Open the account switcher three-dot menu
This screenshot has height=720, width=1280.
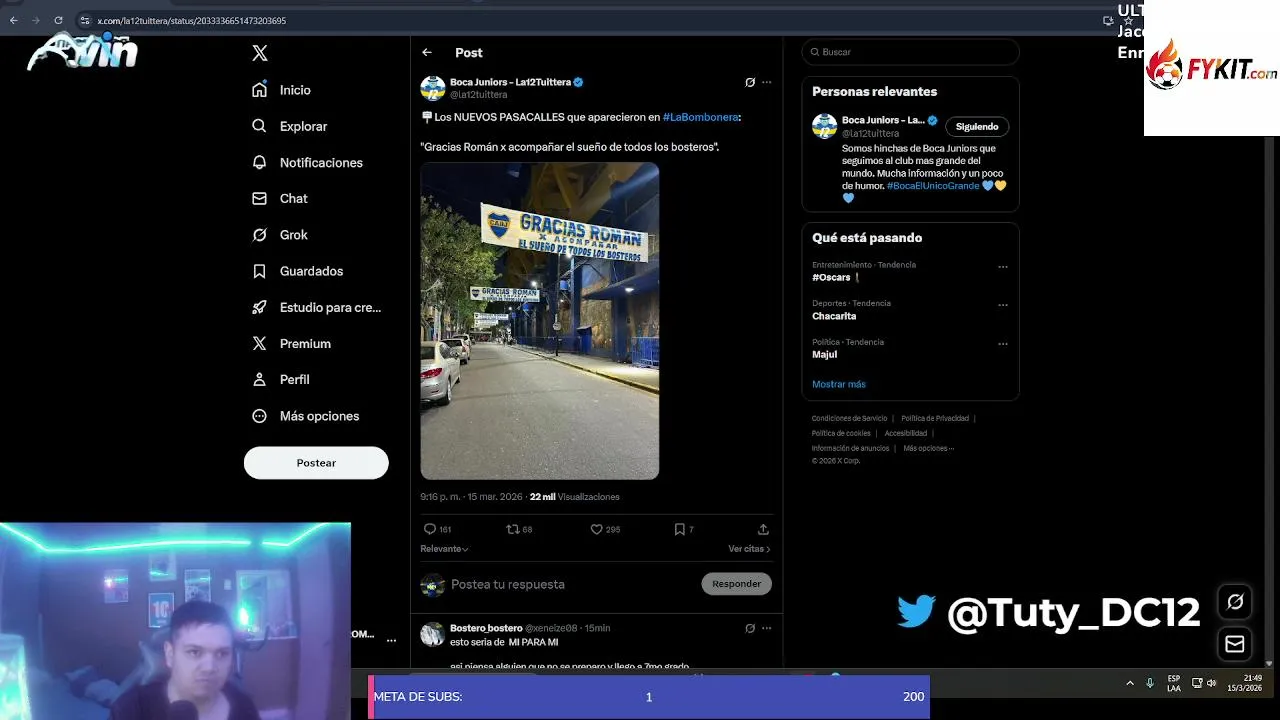[391, 640]
